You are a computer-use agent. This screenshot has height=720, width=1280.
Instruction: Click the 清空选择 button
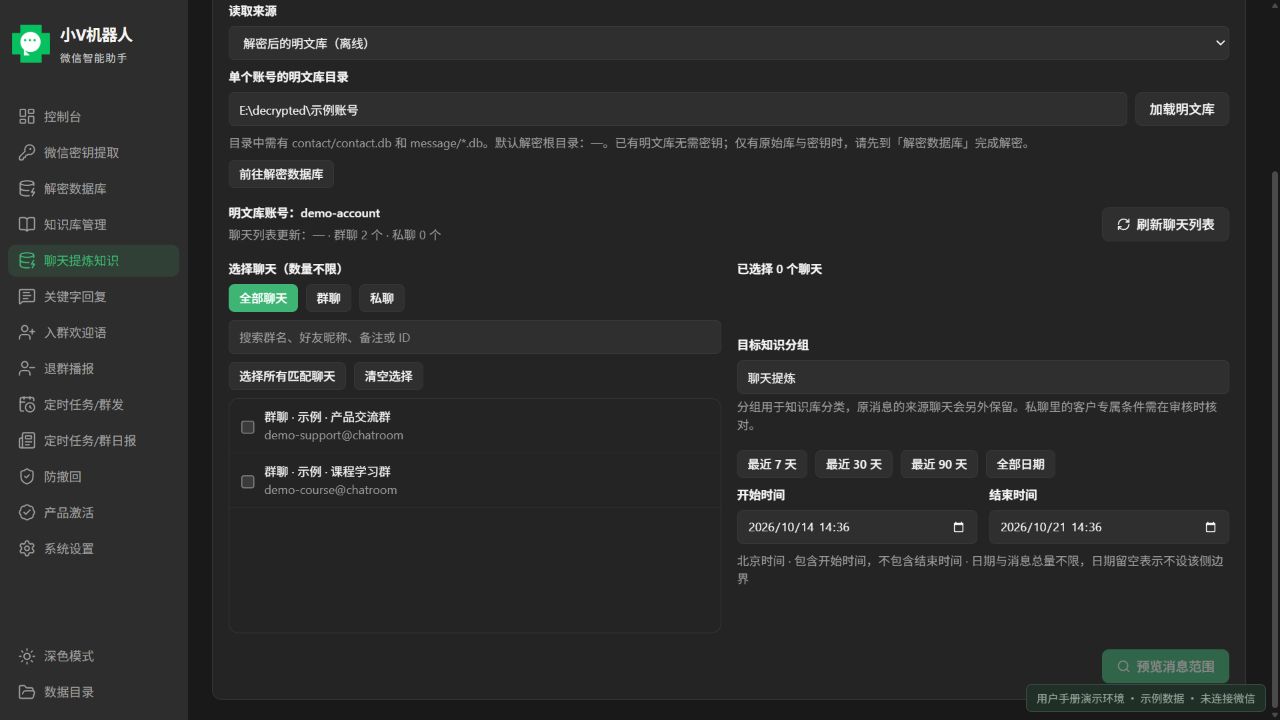click(x=389, y=376)
